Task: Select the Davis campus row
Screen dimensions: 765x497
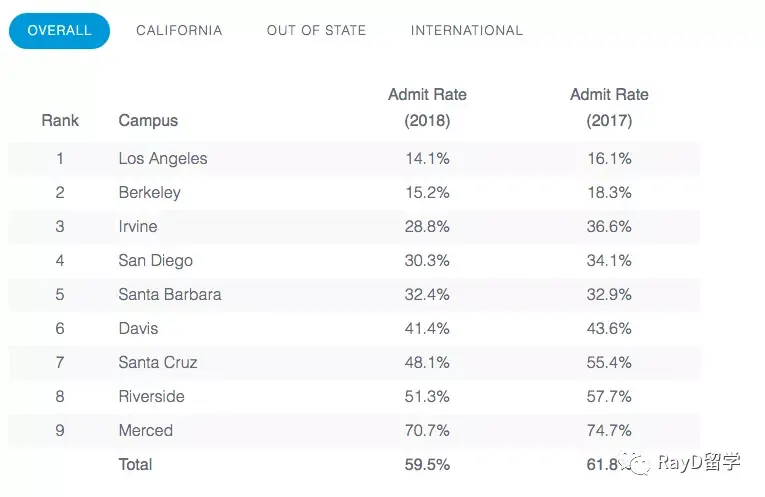Action: pos(354,328)
